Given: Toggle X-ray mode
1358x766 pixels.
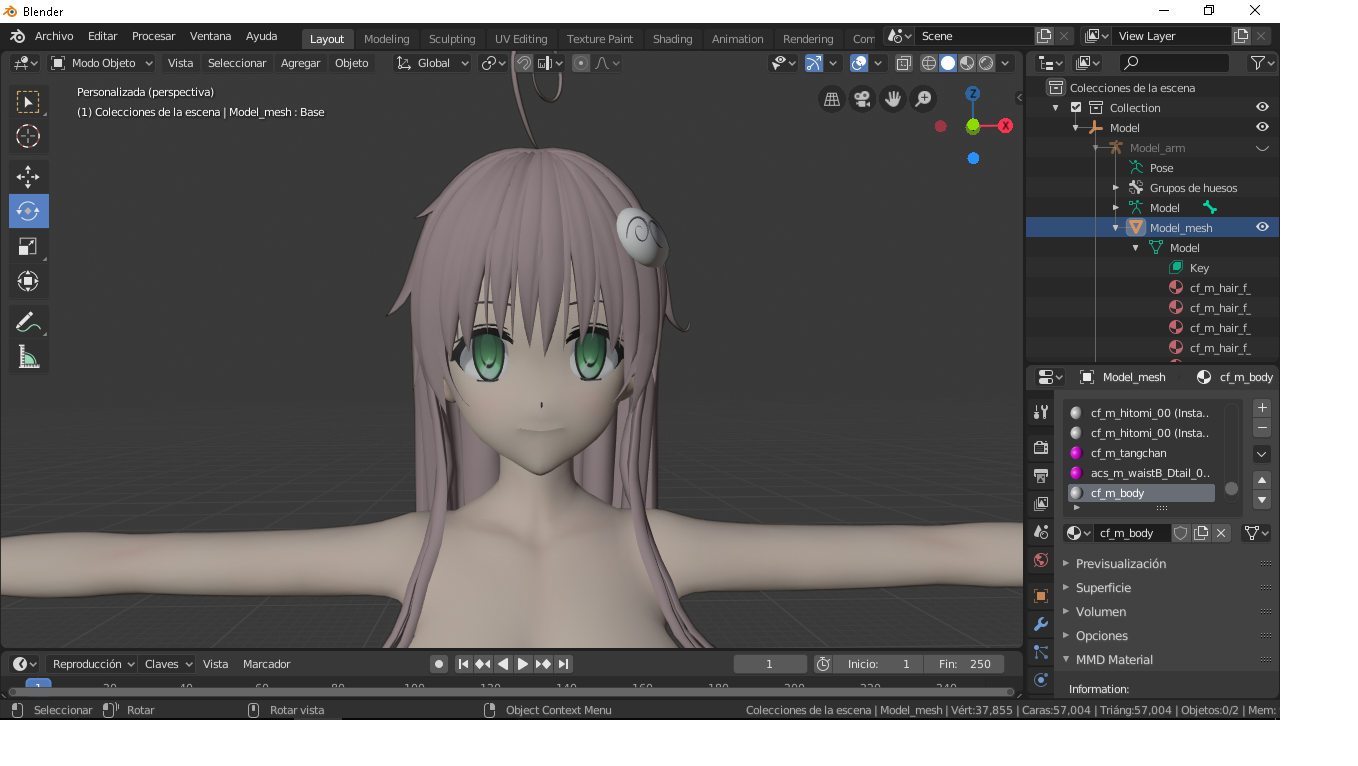Looking at the screenshot, I should click(903, 63).
